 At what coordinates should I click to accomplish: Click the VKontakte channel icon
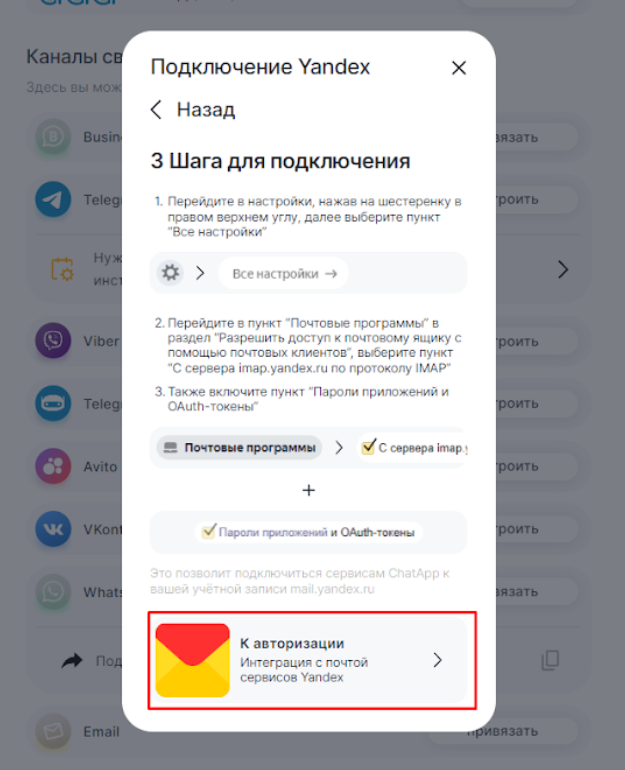[x=53, y=529]
